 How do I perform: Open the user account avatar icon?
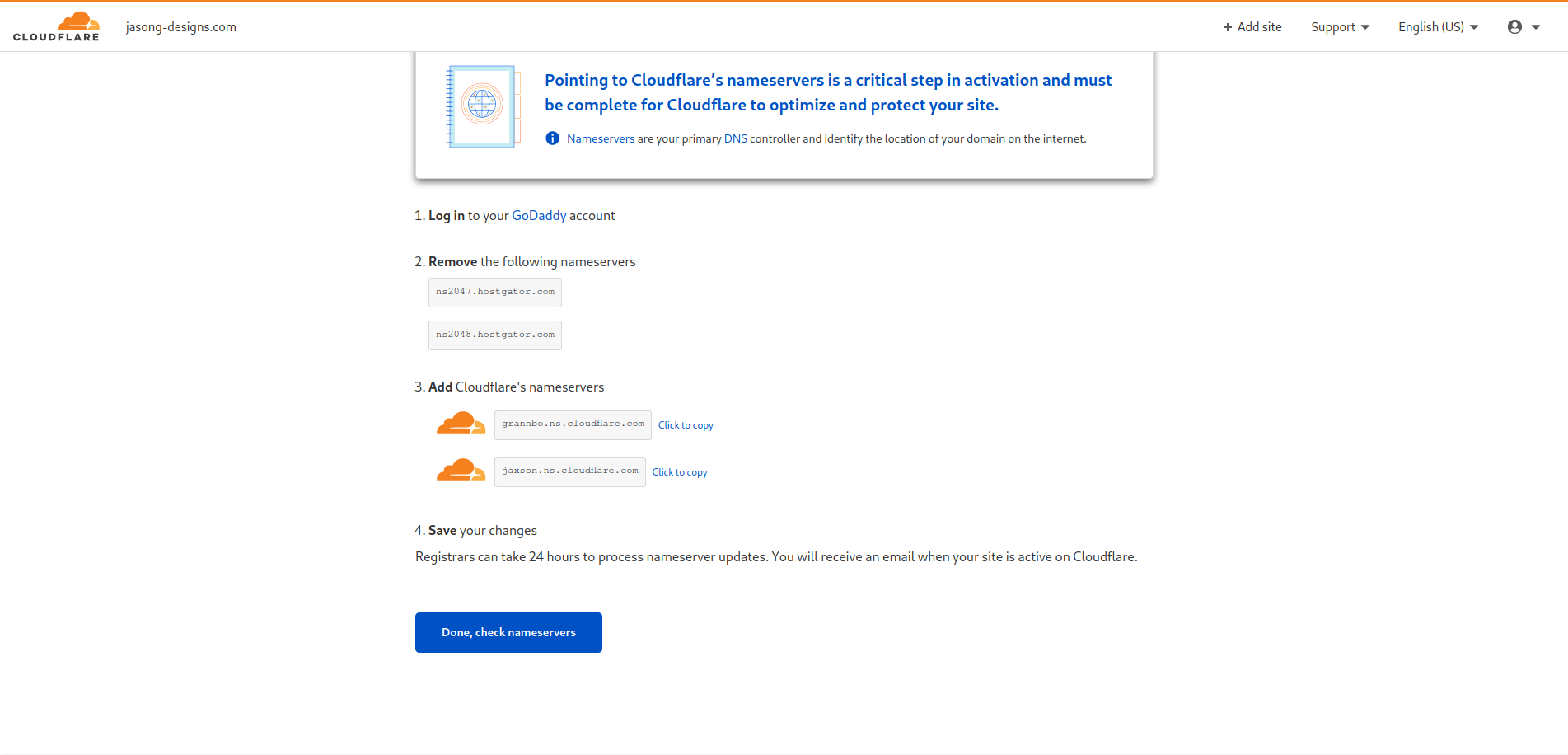(1514, 27)
